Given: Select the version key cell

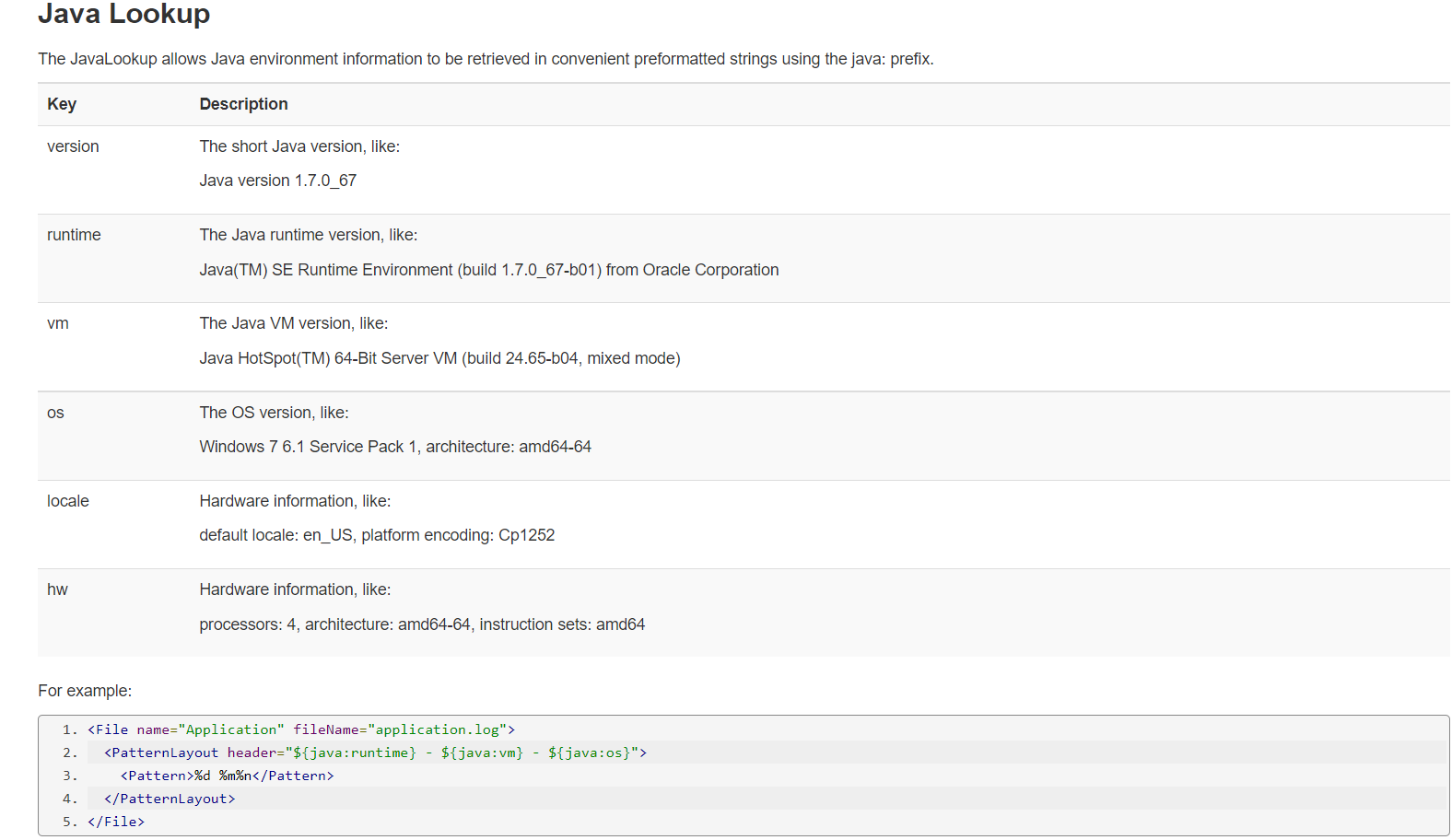Looking at the screenshot, I should 73,146.
